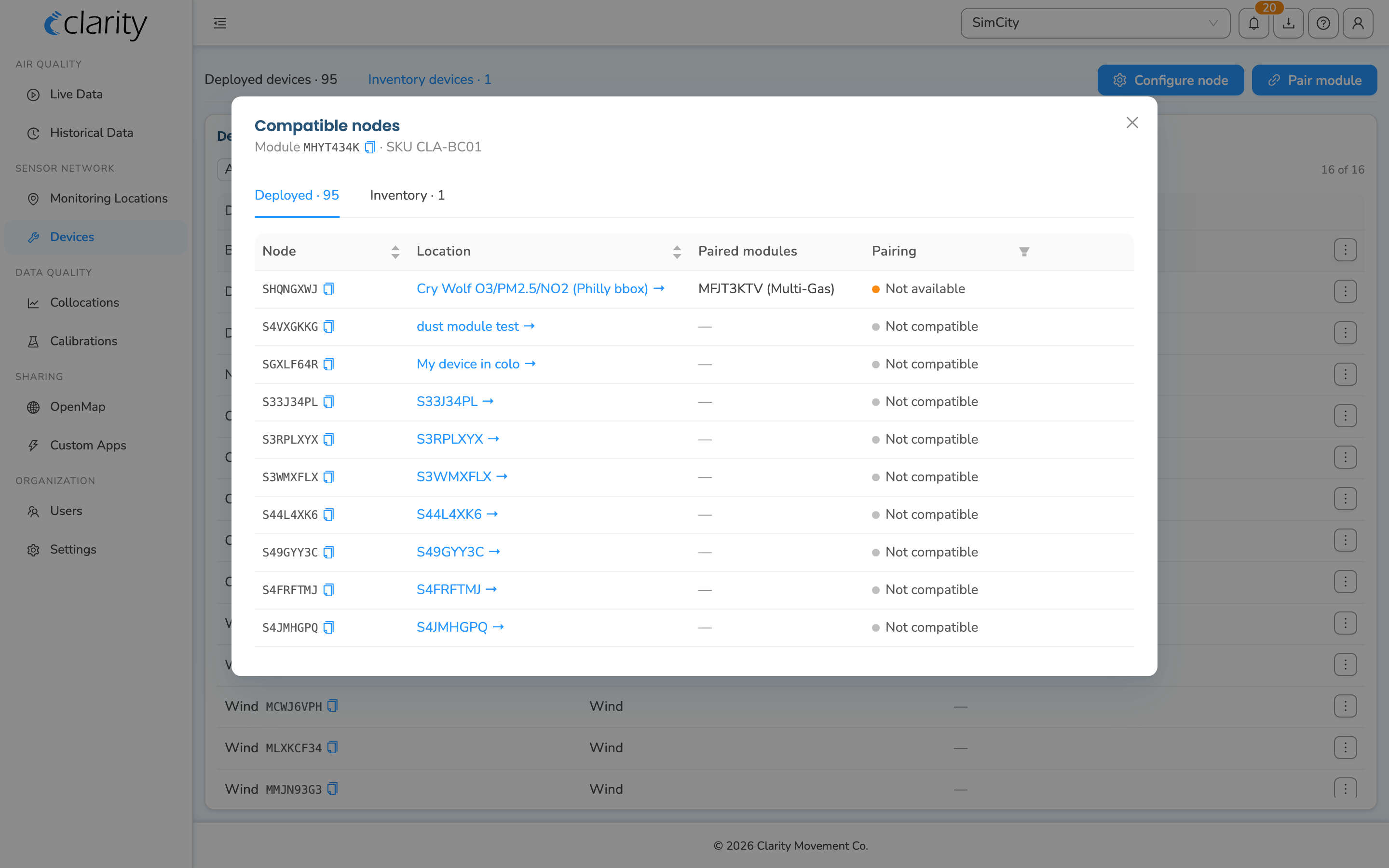1389x868 pixels.
Task: Switch to Deployed · 95 tab in dialog
Action: pos(297,195)
